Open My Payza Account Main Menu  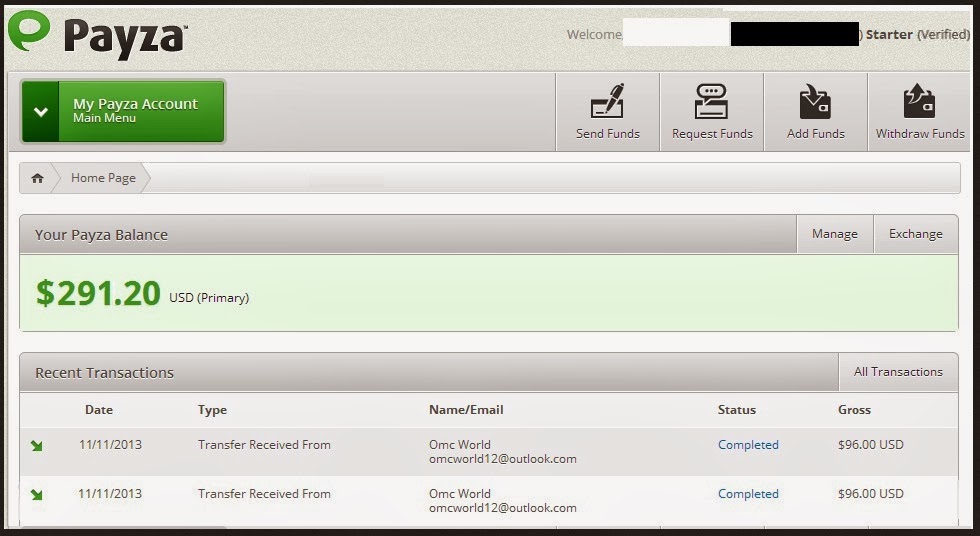click(x=123, y=111)
